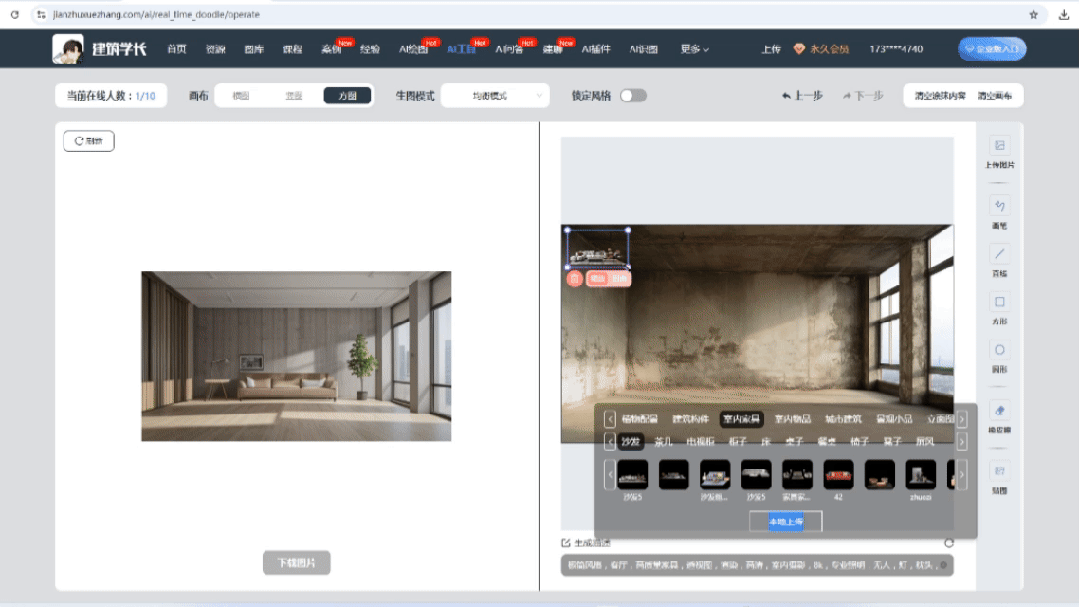This screenshot has height=607, width=1079.
Task: Click the browser address bar URL
Action: pyautogui.click(x=156, y=14)
